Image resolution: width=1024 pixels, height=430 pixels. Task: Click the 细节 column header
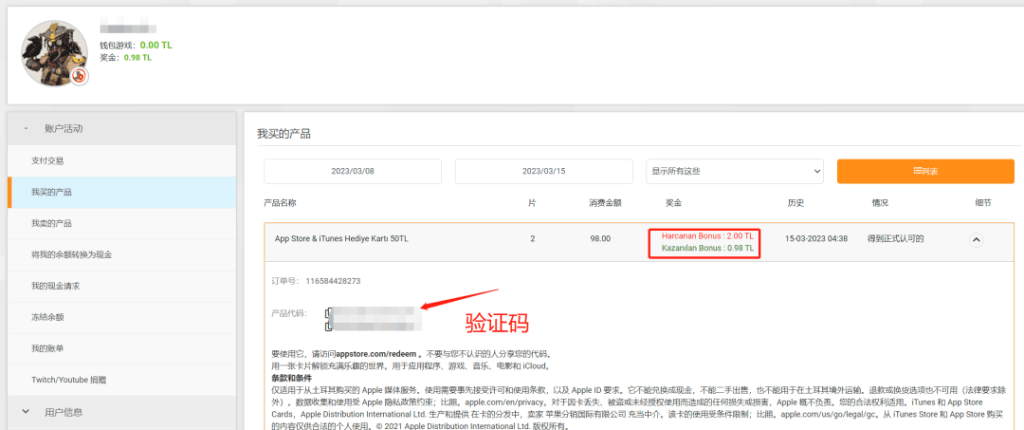coord(982,203)
